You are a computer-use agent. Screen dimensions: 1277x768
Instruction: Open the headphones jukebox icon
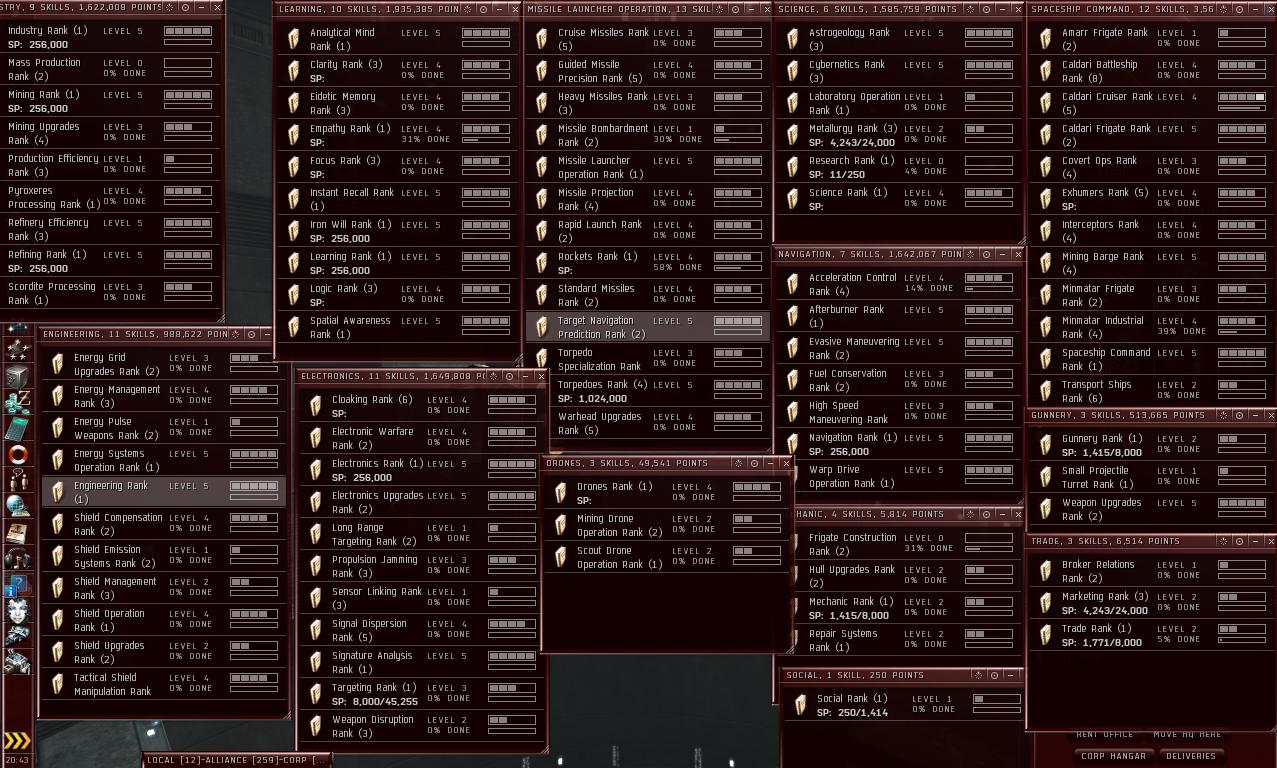(x=17, y=558)
